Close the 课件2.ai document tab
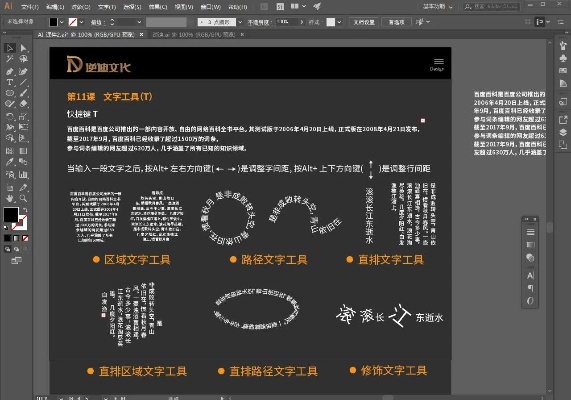This screenshot has width=571, height=400. point(141,35)
